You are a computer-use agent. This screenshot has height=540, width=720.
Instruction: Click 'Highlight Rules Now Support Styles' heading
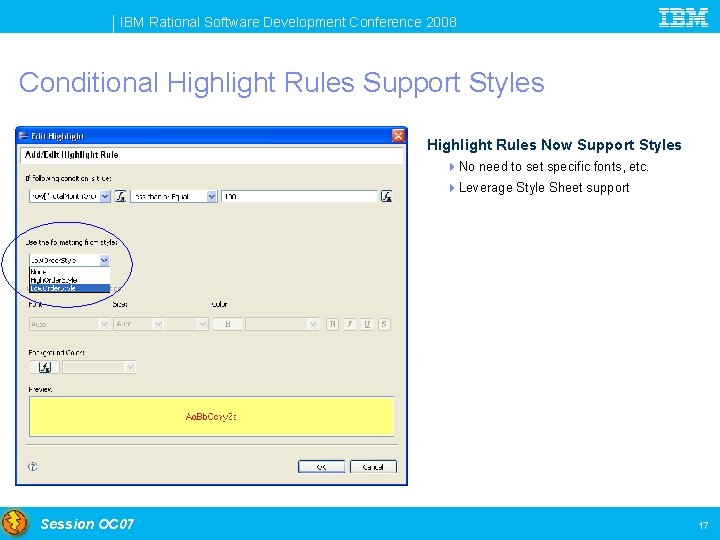tap(554, 145)
